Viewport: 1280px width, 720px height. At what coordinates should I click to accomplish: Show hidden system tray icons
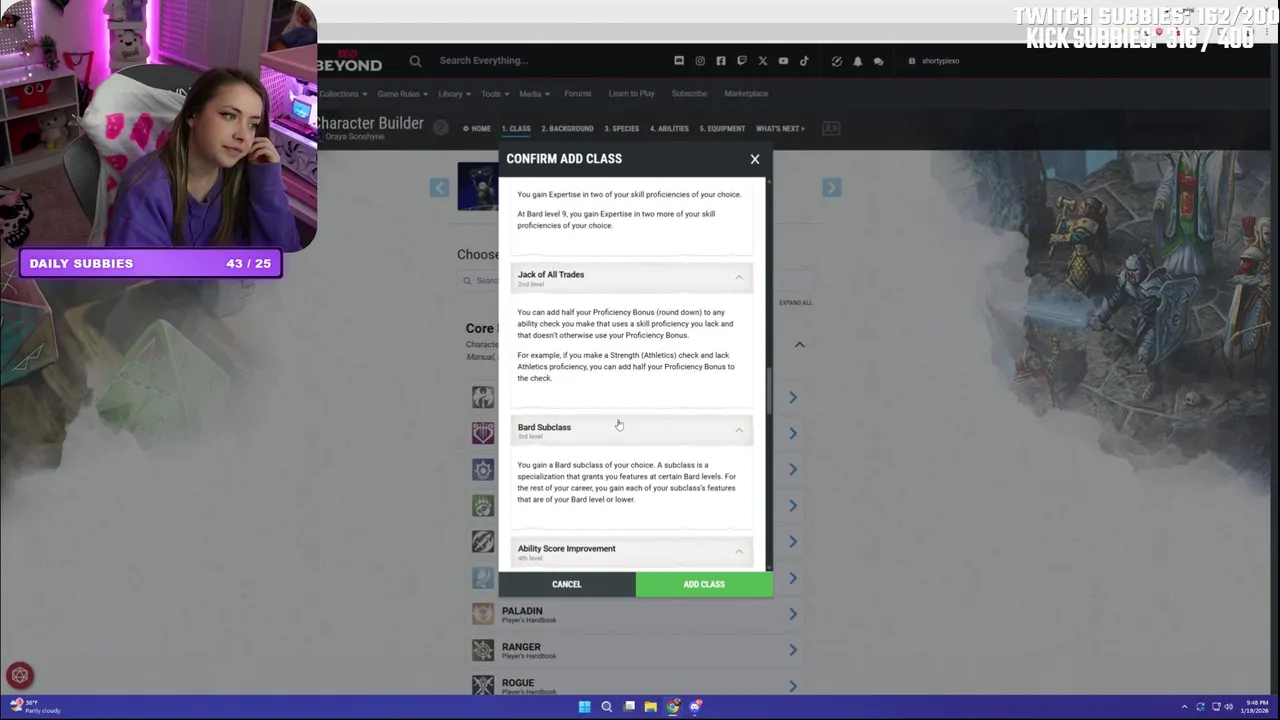tap(1184, 707)
